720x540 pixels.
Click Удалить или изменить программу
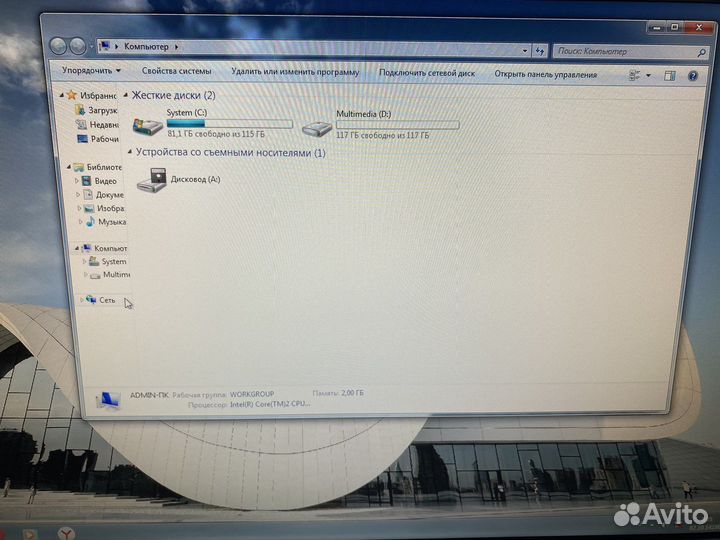295,72
